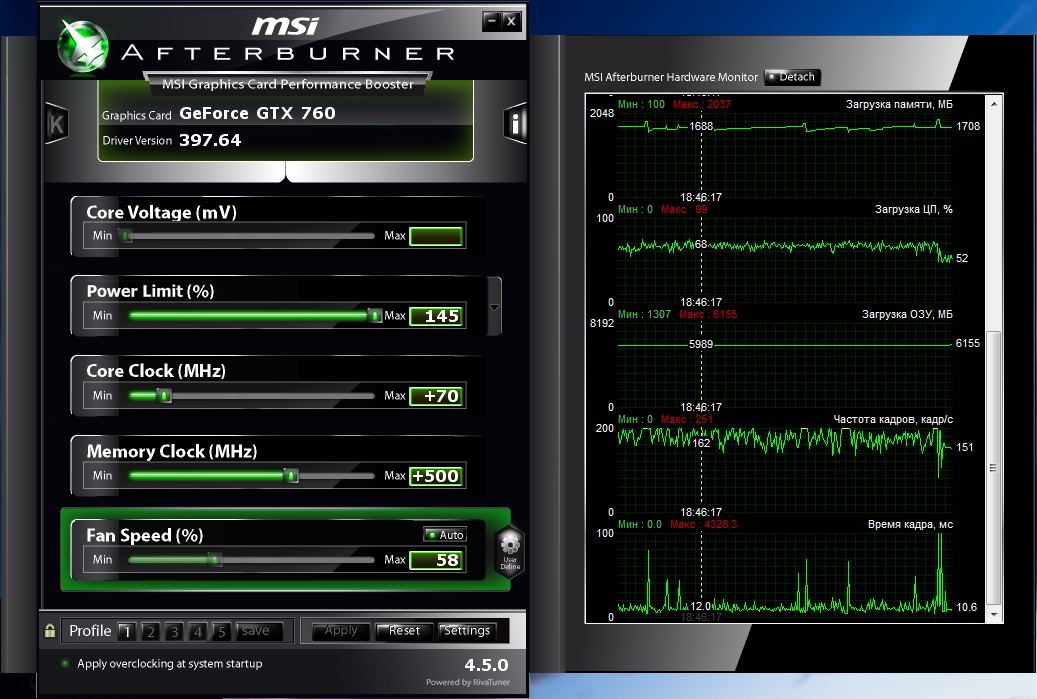Click the GeForce GTX 760 card name
Image resolution: width=1037 pixels, height=699 pixels.
pyautogui.click(x=257, y=113)
